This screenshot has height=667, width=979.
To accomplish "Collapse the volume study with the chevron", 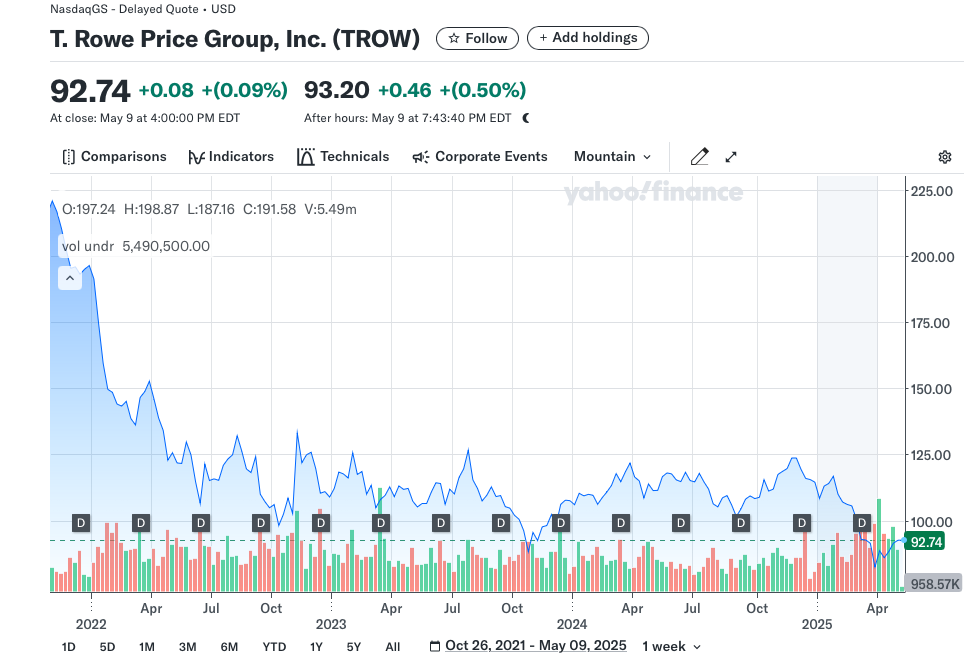I will pos(70,278).
